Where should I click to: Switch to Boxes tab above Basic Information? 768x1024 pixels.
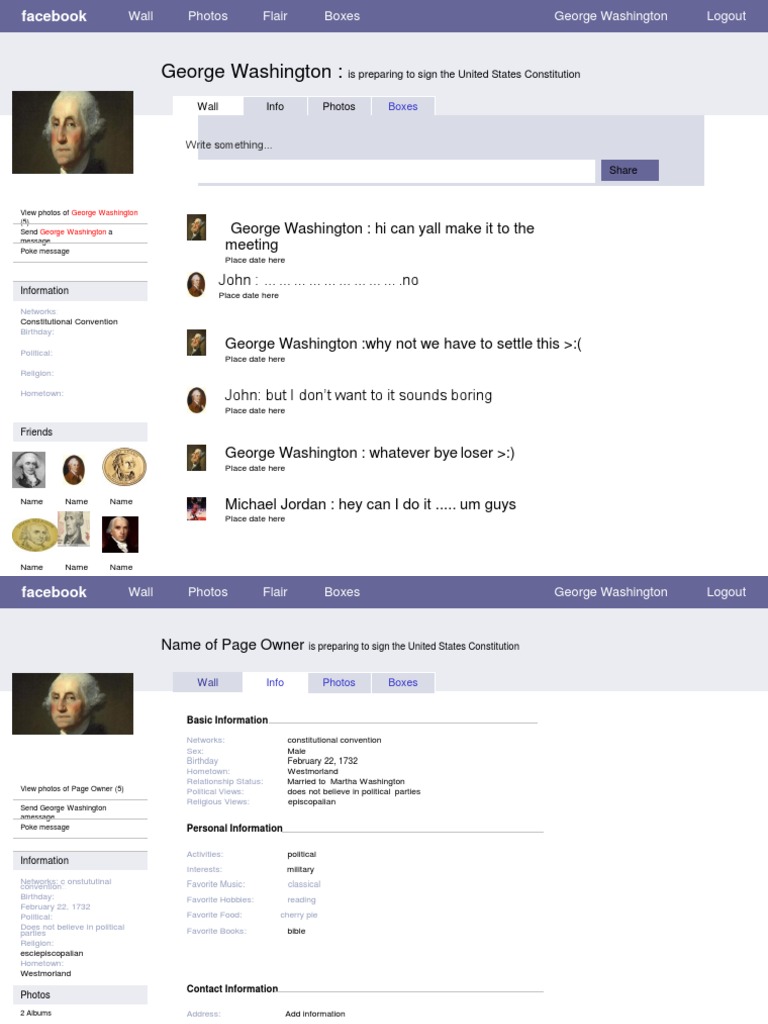click(403, 682)
